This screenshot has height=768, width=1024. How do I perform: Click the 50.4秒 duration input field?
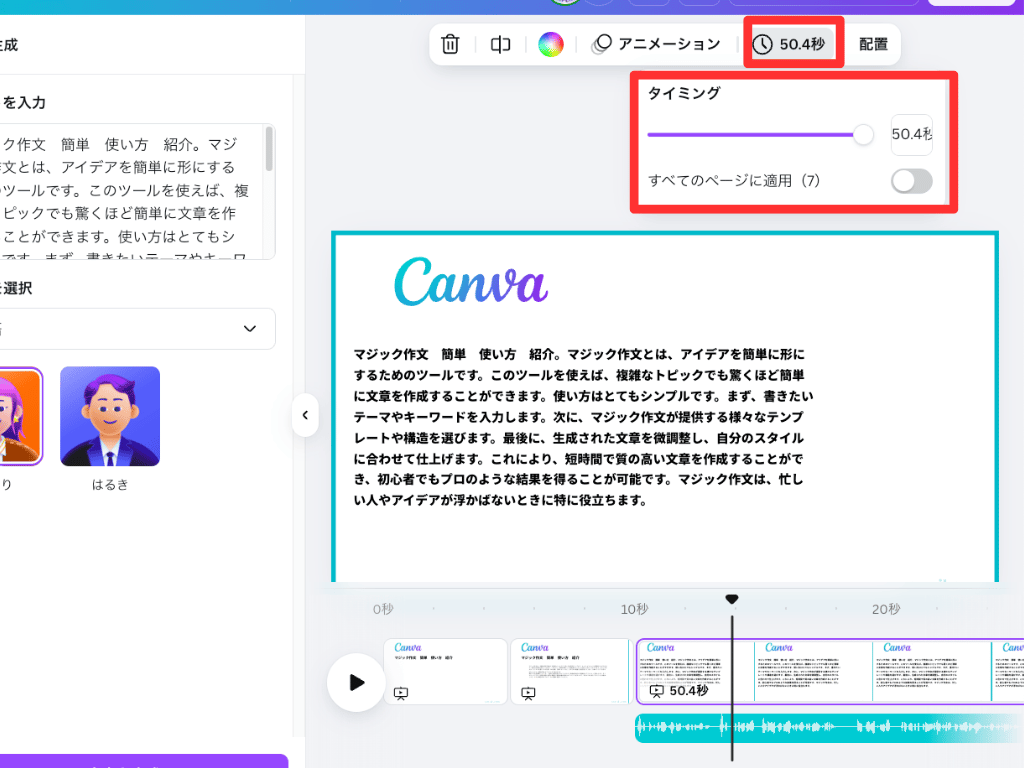pos(912,135)
